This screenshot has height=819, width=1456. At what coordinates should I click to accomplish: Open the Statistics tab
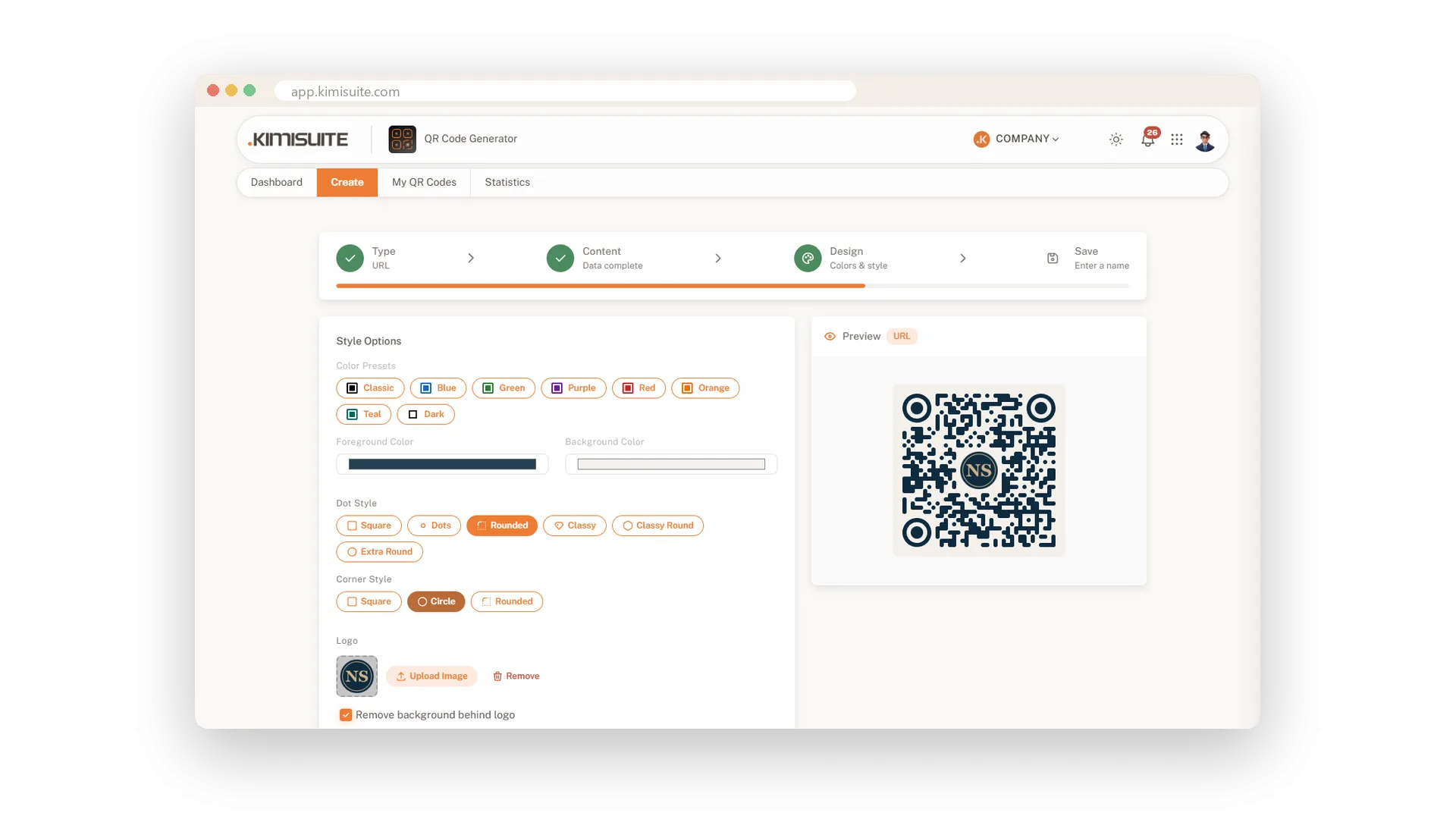tap(507, 183)
